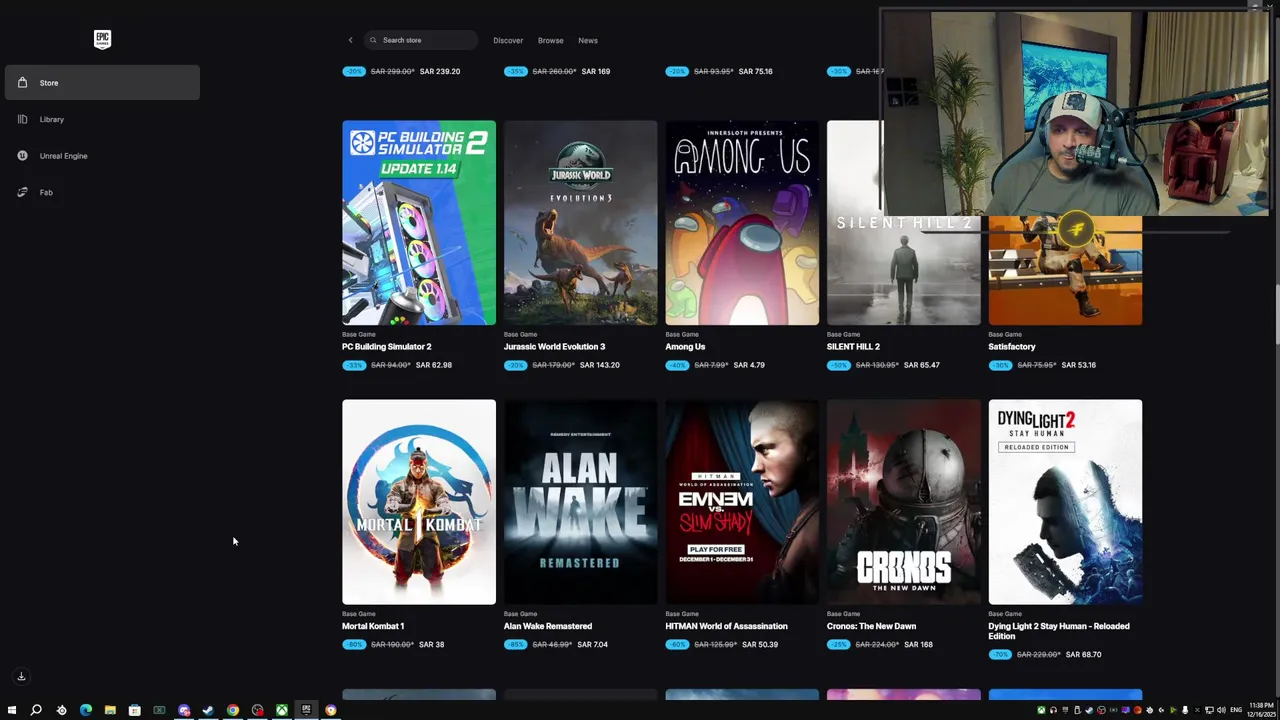
Task: Open Windows taskbar search
Action: point(36,710)
